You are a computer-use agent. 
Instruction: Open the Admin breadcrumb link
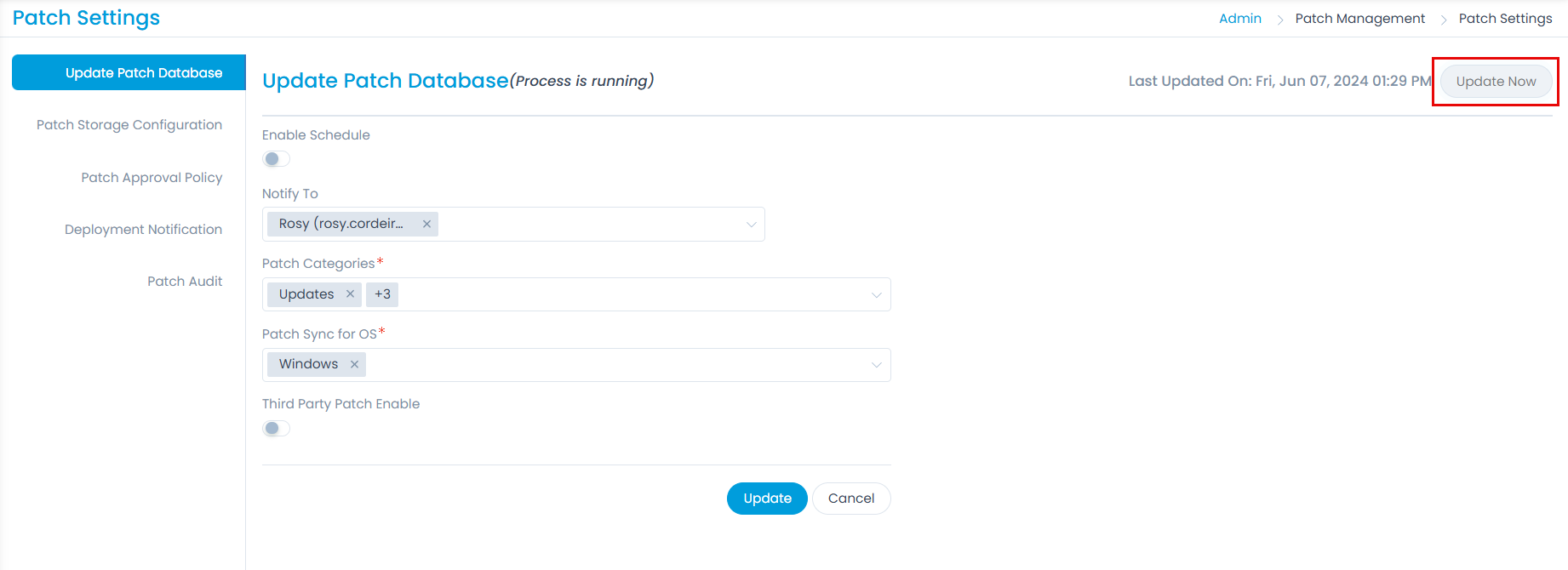point(1239,19)
